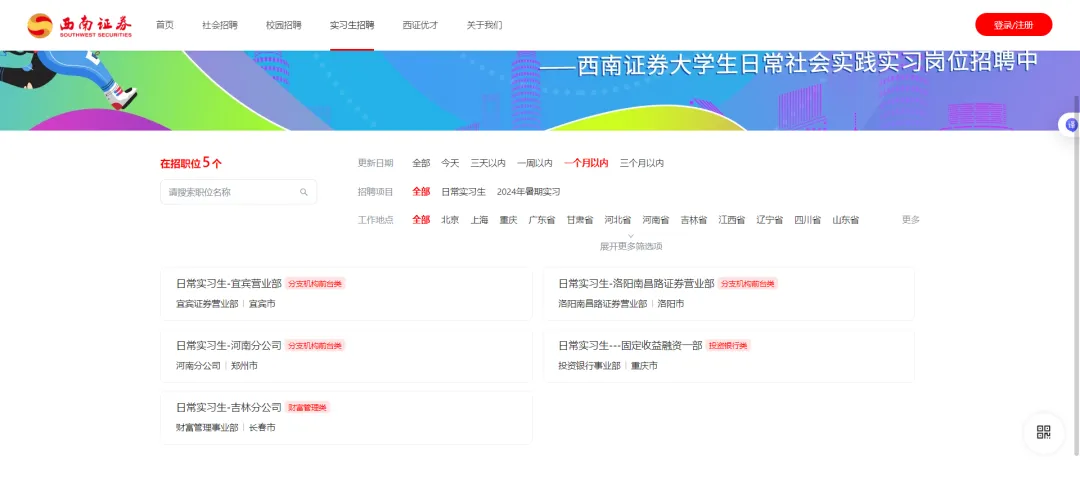The image size is (1080, 501).
Task: Filter update date by 三个月以内
Action: (x=642, y=163)
